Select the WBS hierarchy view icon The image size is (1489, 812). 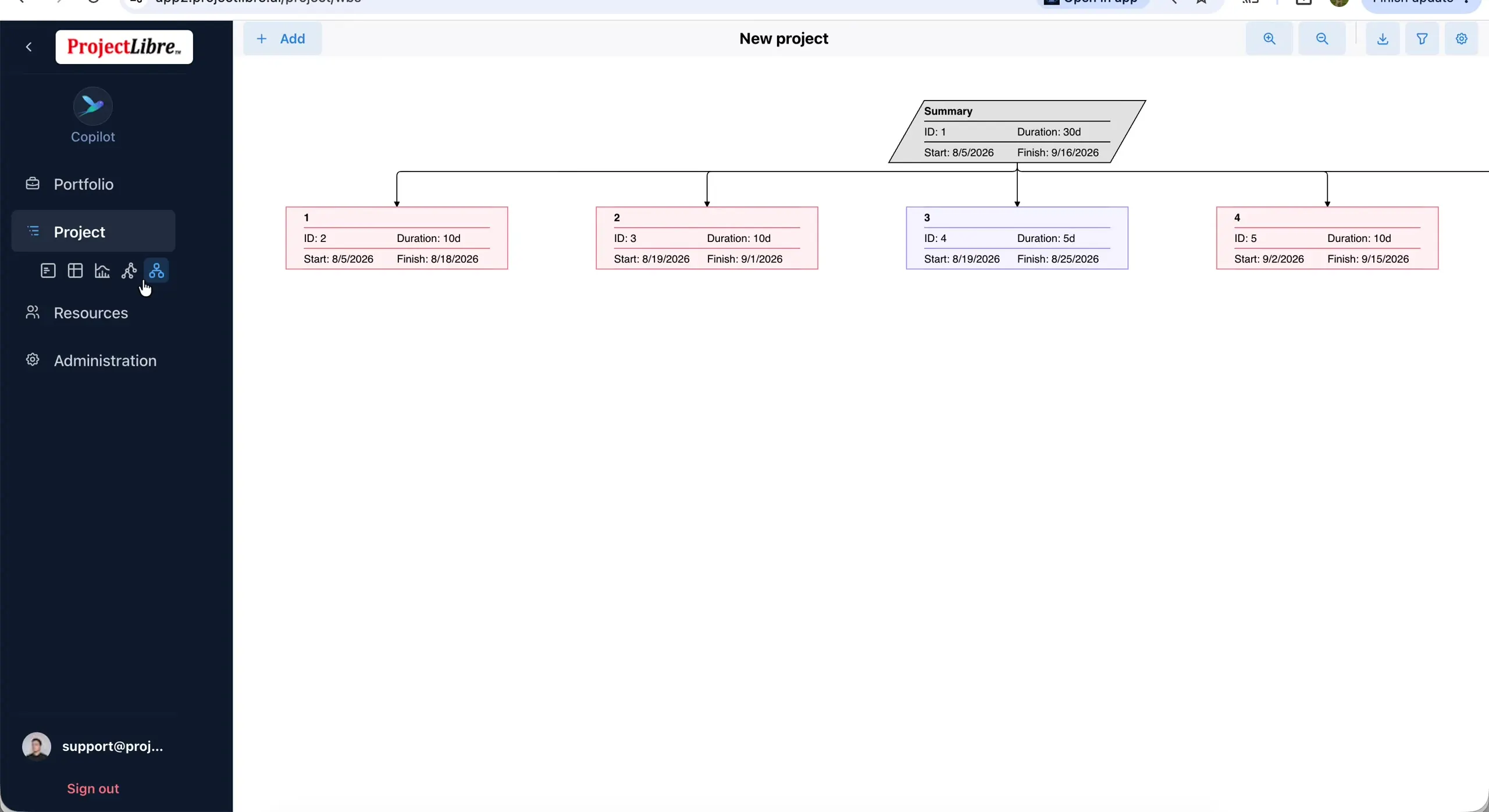point(156,271)
